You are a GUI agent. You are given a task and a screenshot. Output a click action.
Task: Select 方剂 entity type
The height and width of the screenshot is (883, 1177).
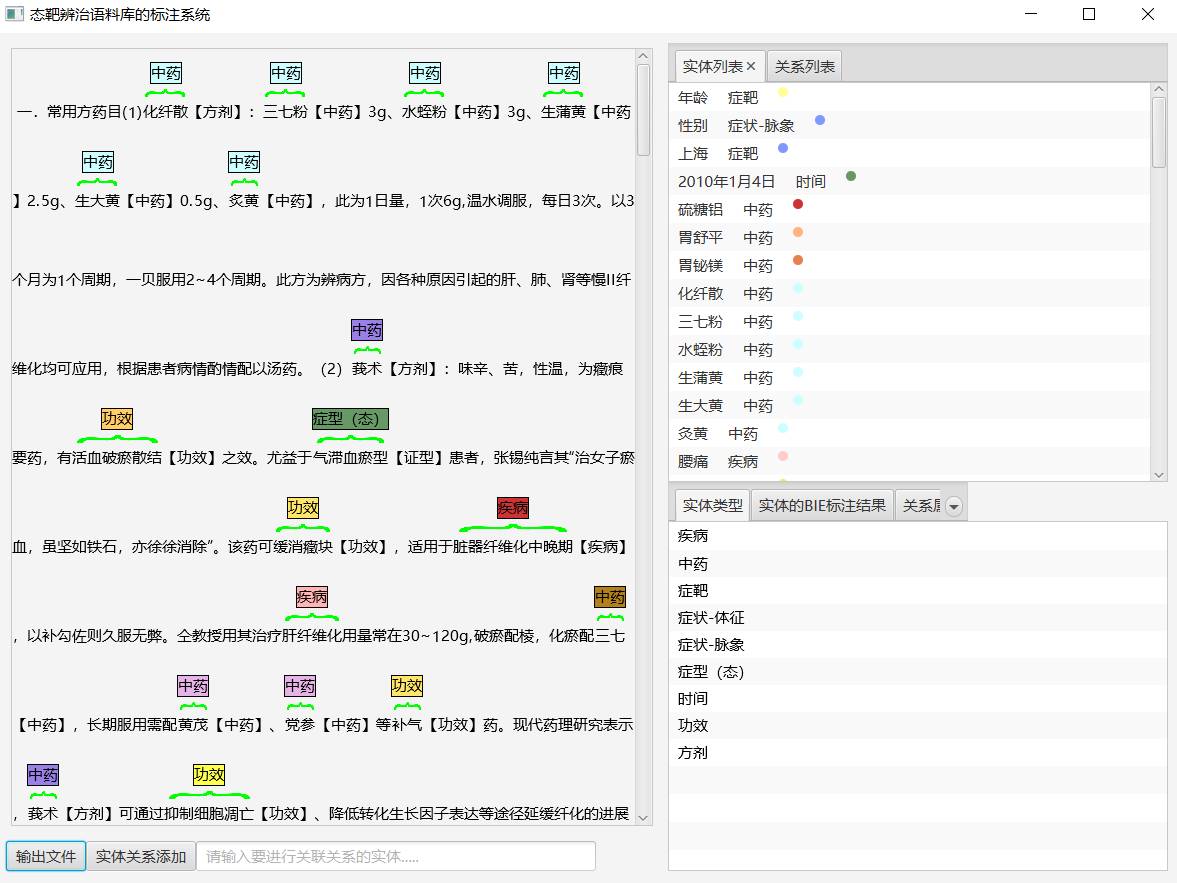click(x=692, y=753)
